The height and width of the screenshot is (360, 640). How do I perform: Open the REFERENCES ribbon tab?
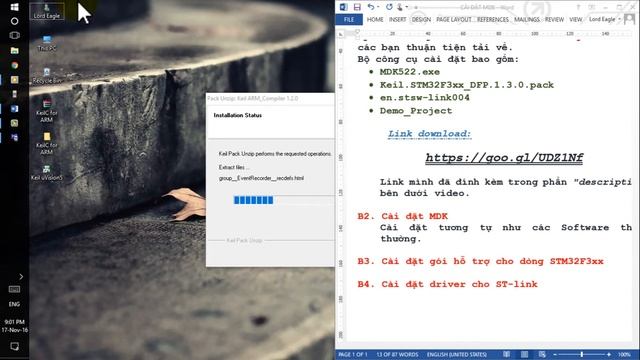pos(493,20)
